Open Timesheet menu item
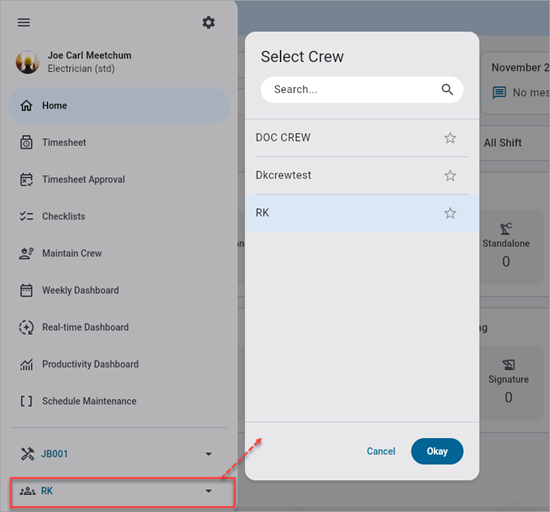The width and height of the screenshot is (550, 512). point(119,142)
